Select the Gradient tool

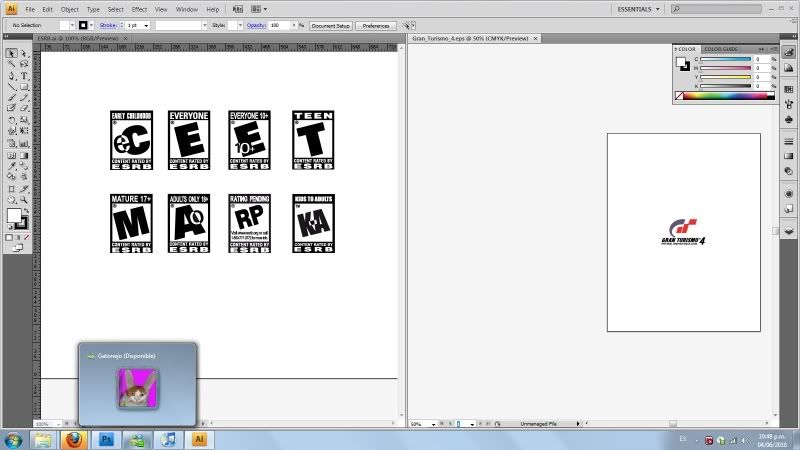pyautogui.click(x=23, y=156)
